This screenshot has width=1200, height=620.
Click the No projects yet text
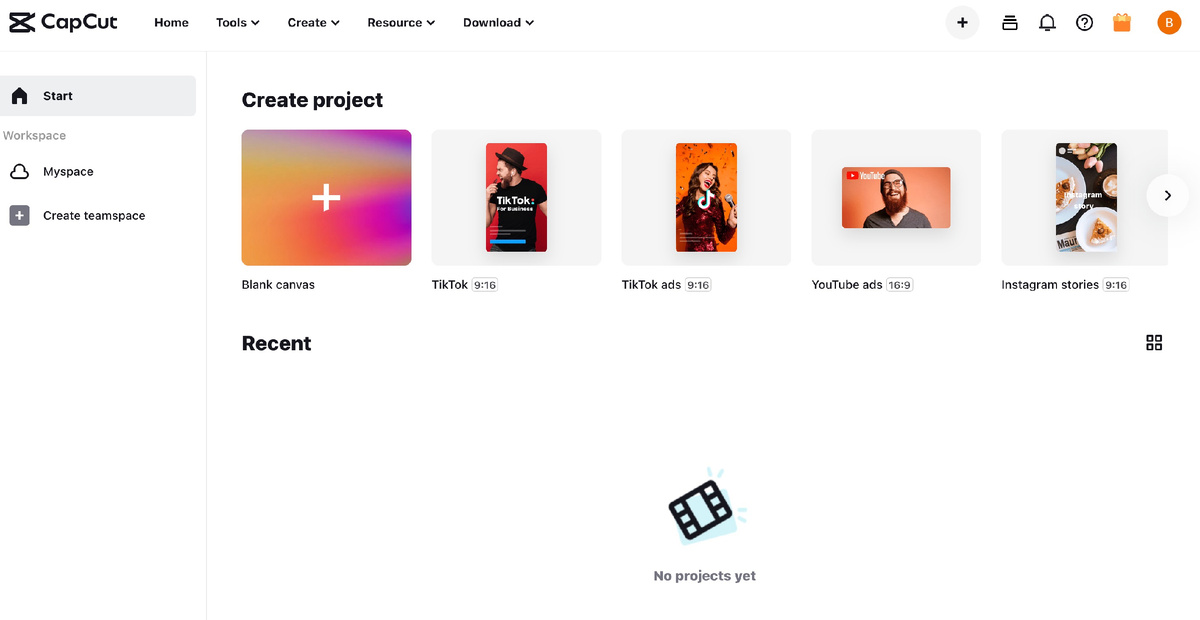tap(705, 576)
